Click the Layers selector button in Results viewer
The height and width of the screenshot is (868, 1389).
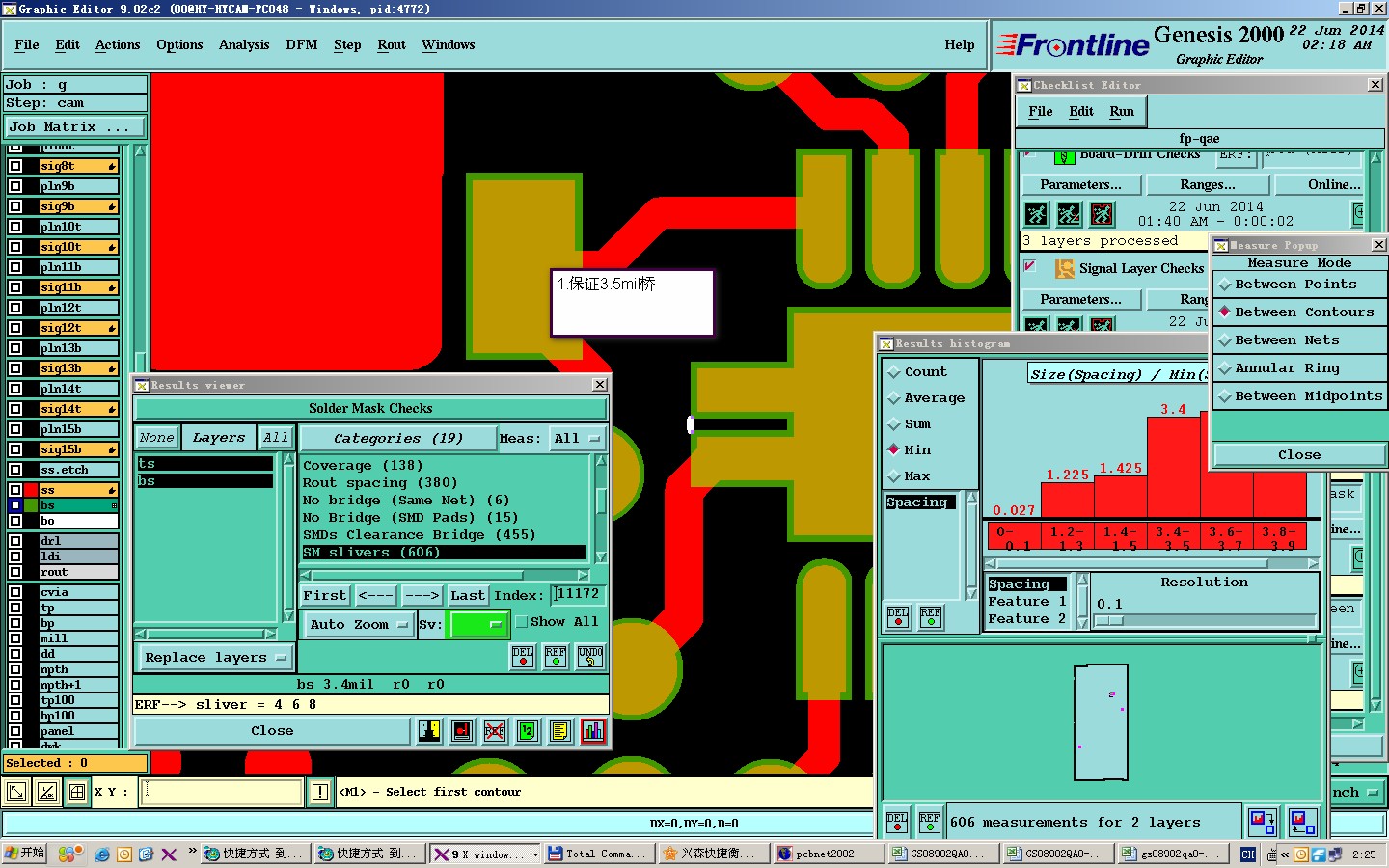pos(219,438)
